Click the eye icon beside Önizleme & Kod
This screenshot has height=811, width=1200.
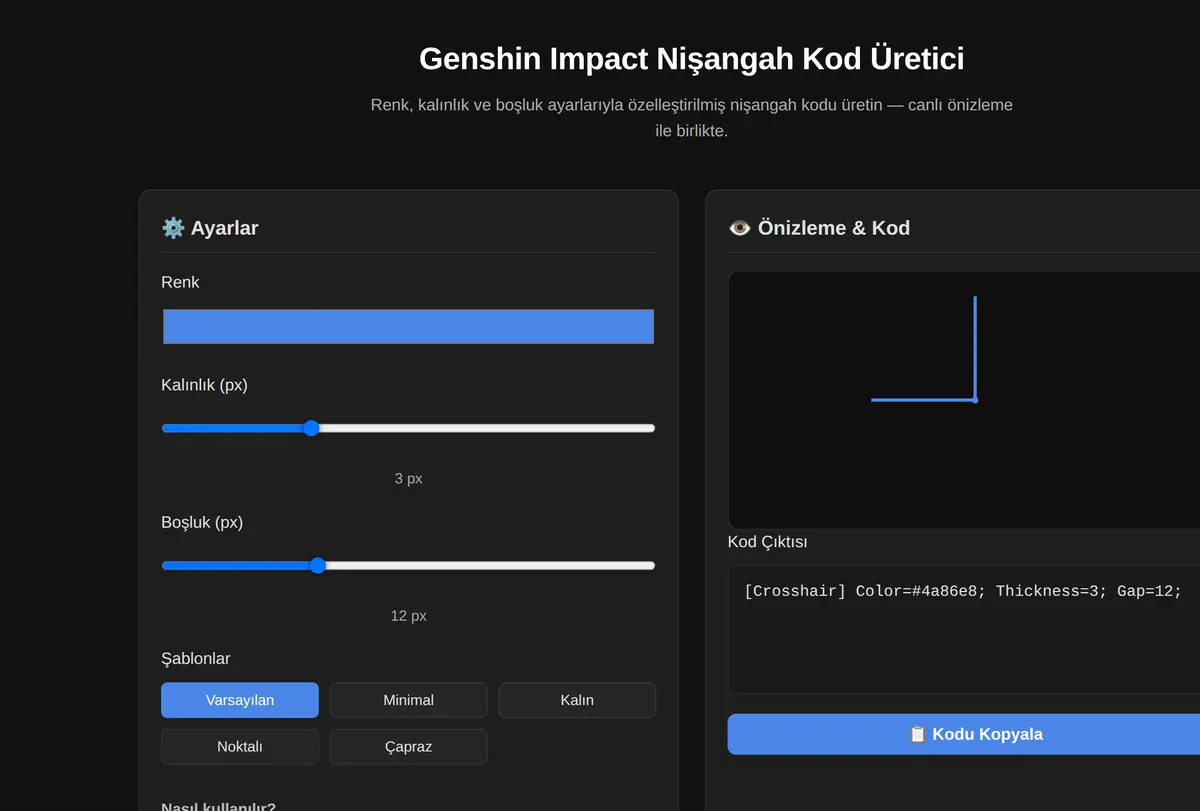740,228
